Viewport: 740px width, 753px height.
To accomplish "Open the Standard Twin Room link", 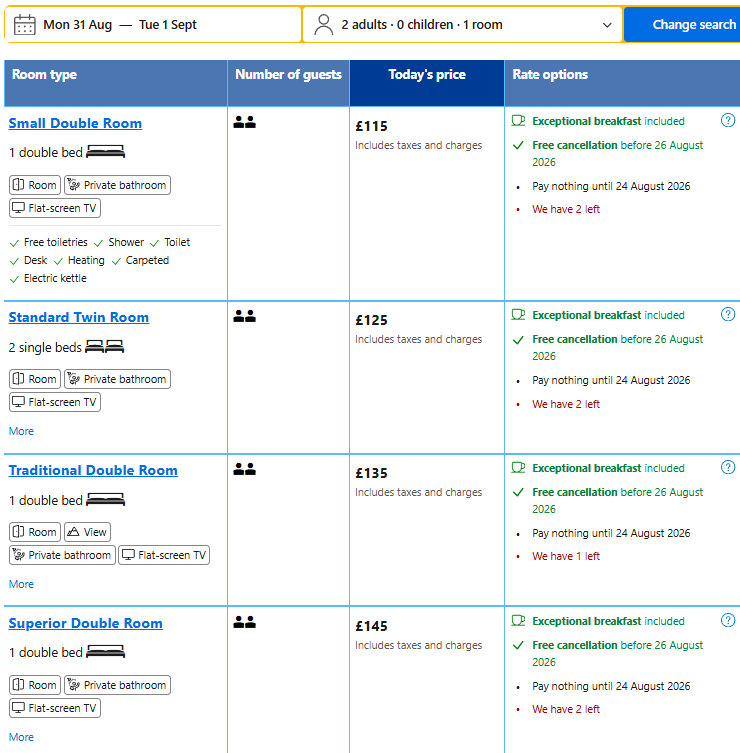I will coord(79,317).
